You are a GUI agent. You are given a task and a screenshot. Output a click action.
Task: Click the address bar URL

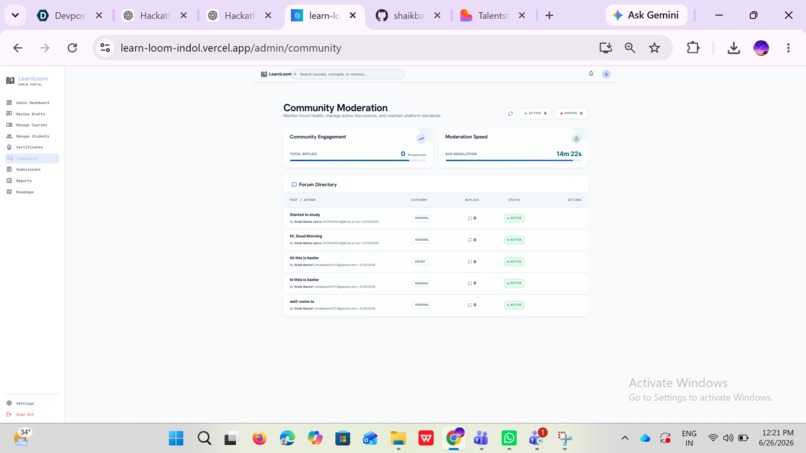(x=231, y=48)
